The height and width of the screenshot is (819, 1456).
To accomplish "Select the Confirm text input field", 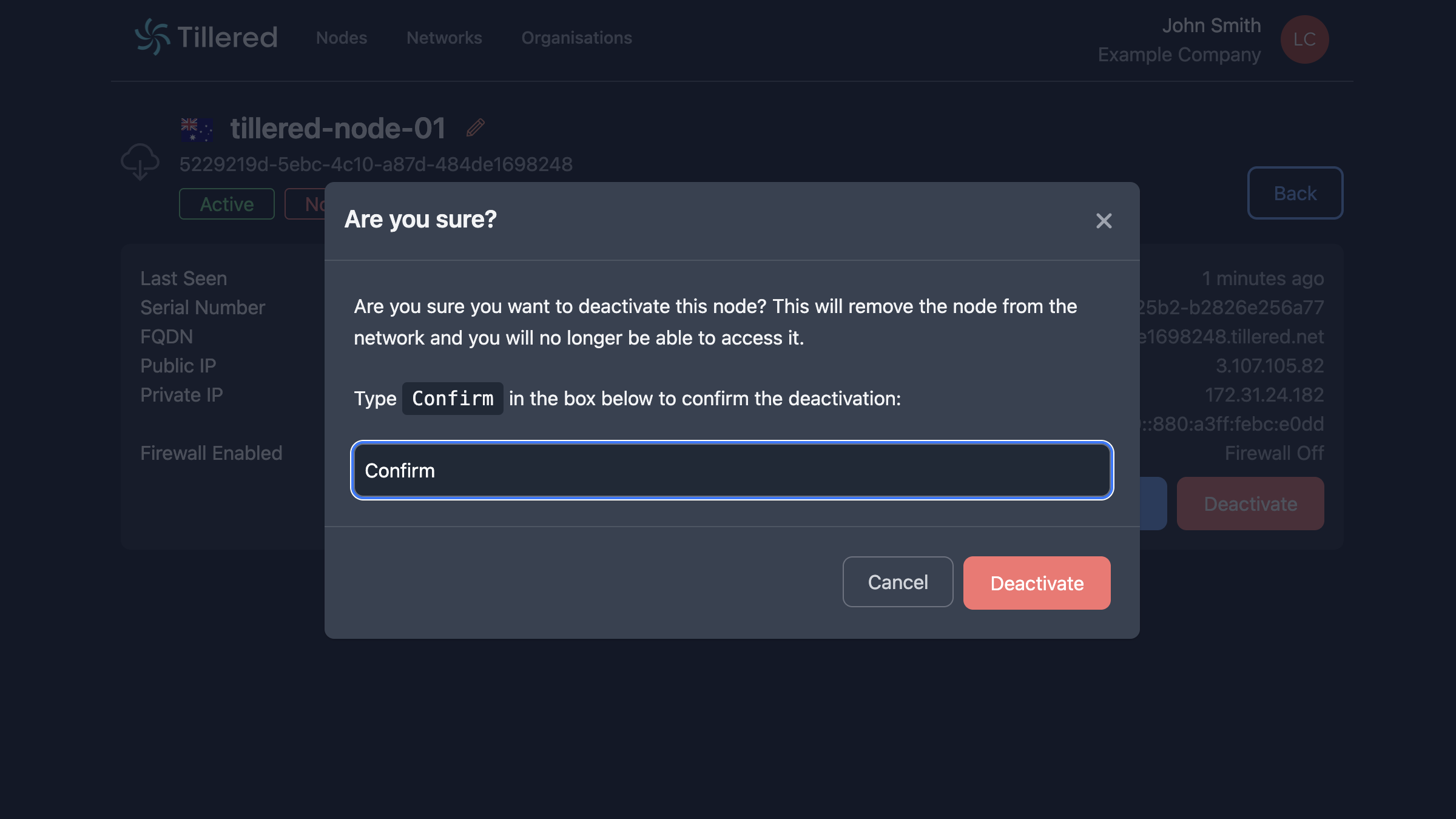I will click(732, 470).
